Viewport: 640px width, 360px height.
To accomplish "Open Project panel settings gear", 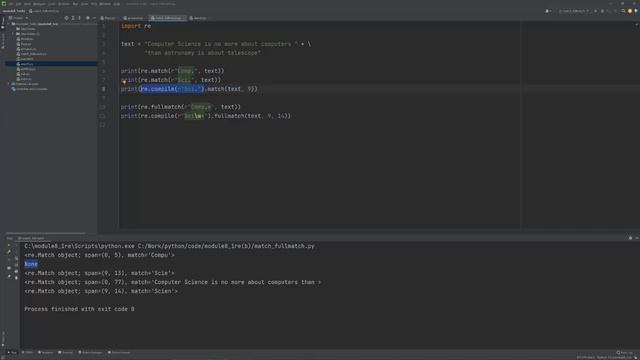I will 87,18.
